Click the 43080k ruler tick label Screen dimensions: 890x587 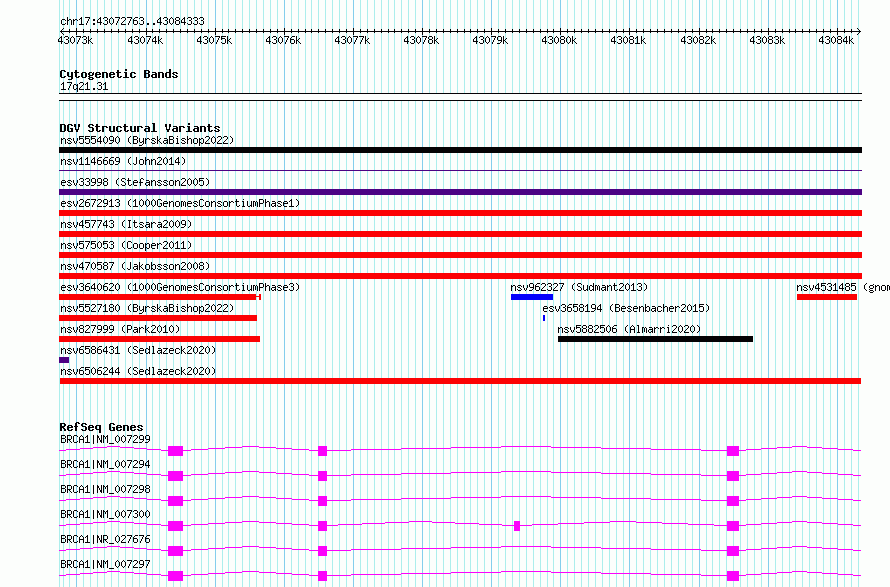559,40
